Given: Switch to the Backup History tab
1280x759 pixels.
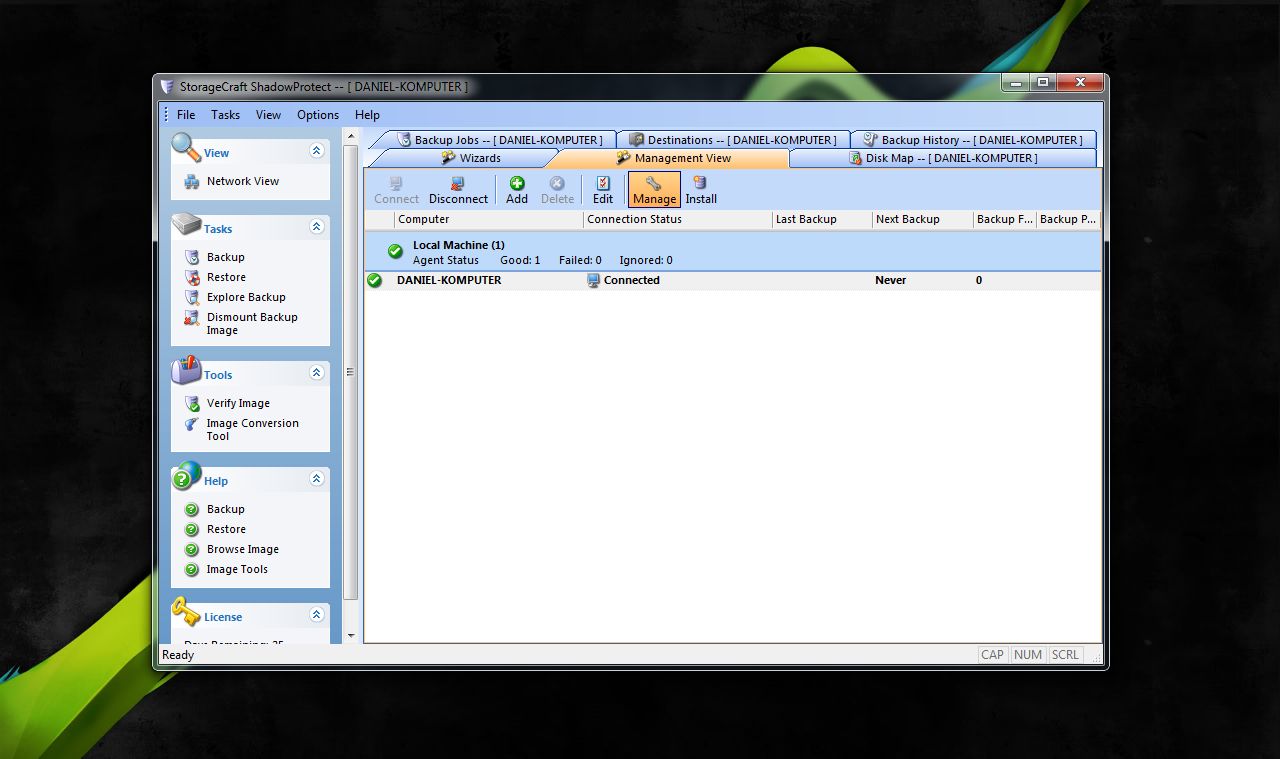Looking at the screenshot, I should [x=972, y=140].
